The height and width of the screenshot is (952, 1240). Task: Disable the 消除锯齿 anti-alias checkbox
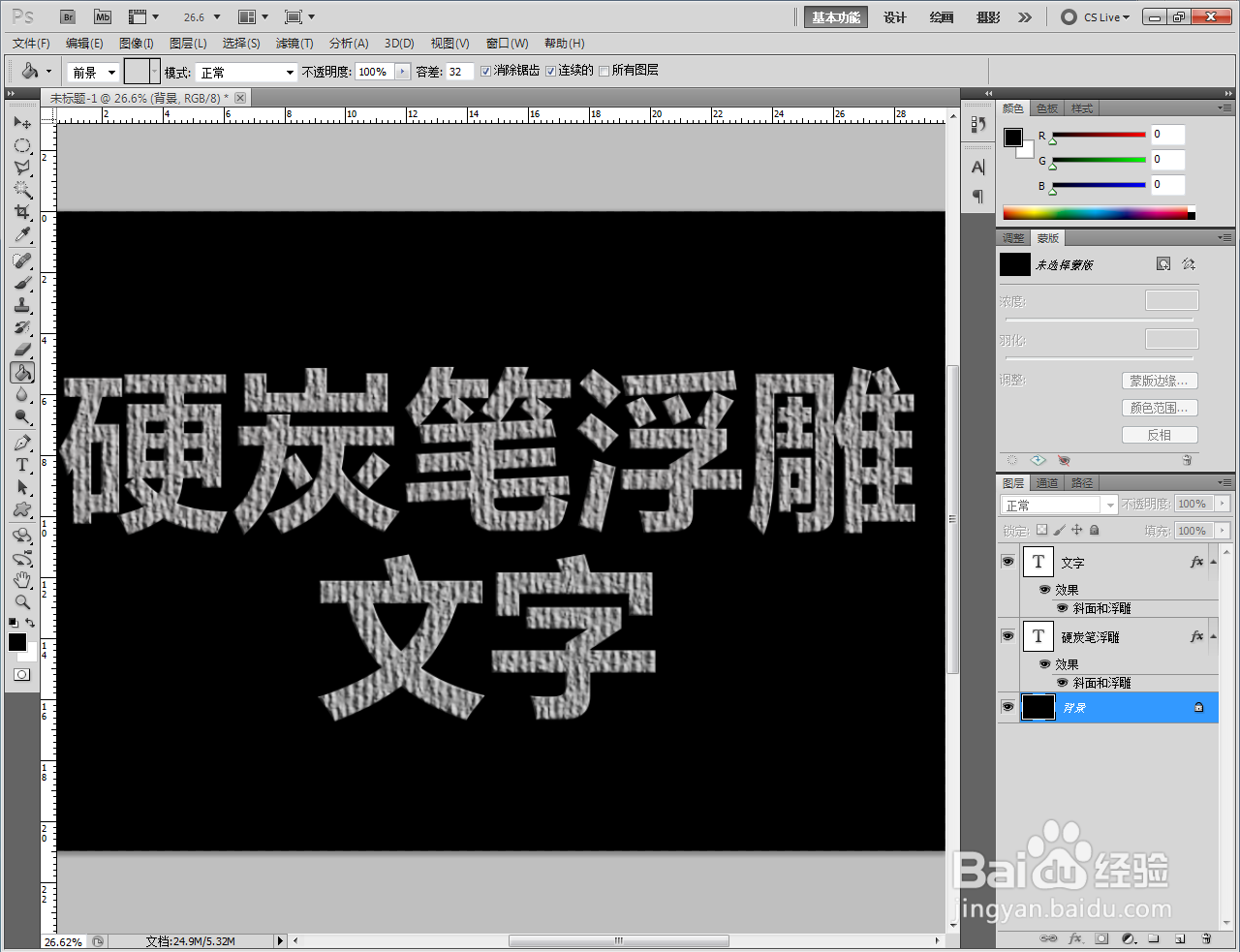(x=486, y=70)
